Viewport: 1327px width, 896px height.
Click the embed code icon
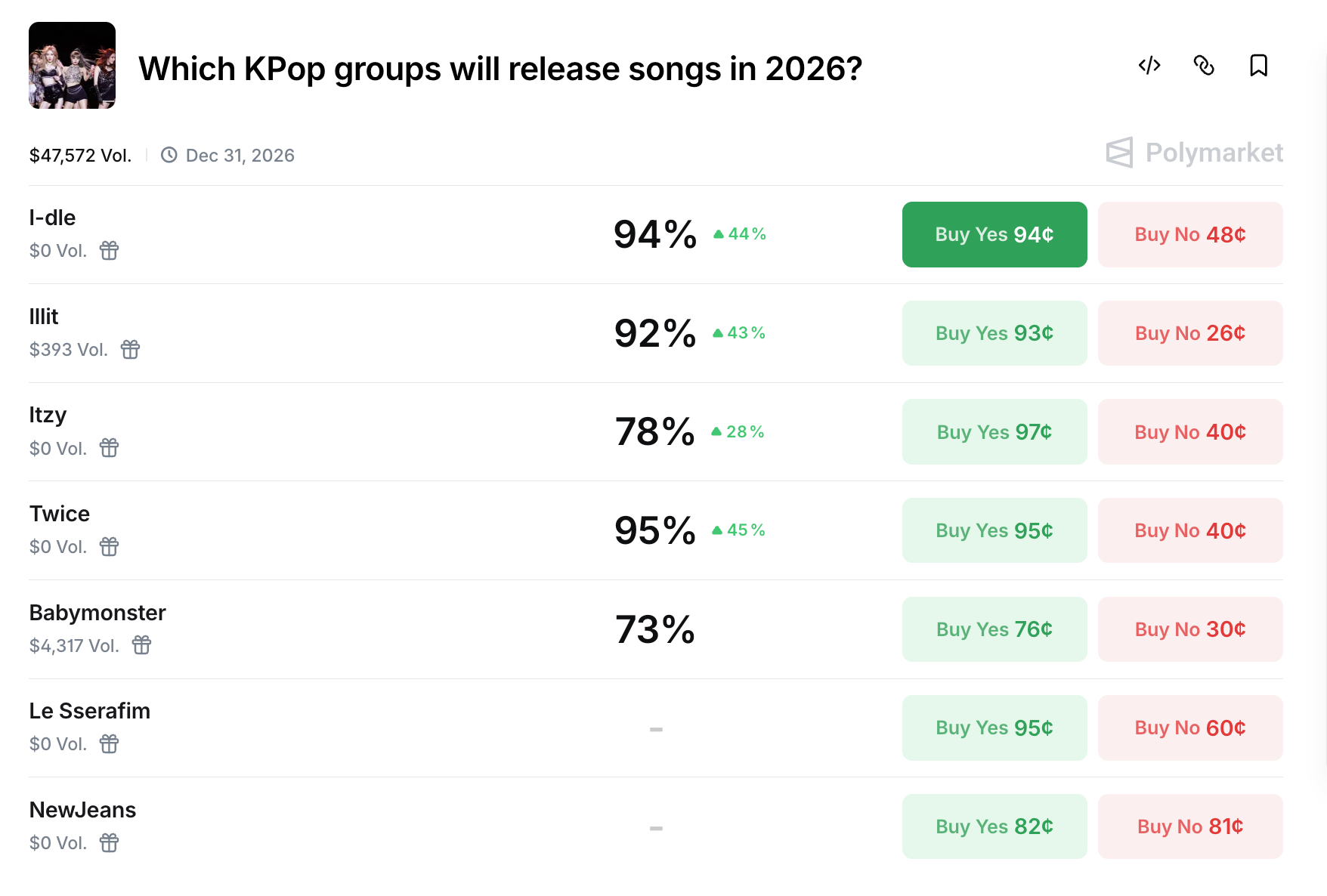point(1149,66)
